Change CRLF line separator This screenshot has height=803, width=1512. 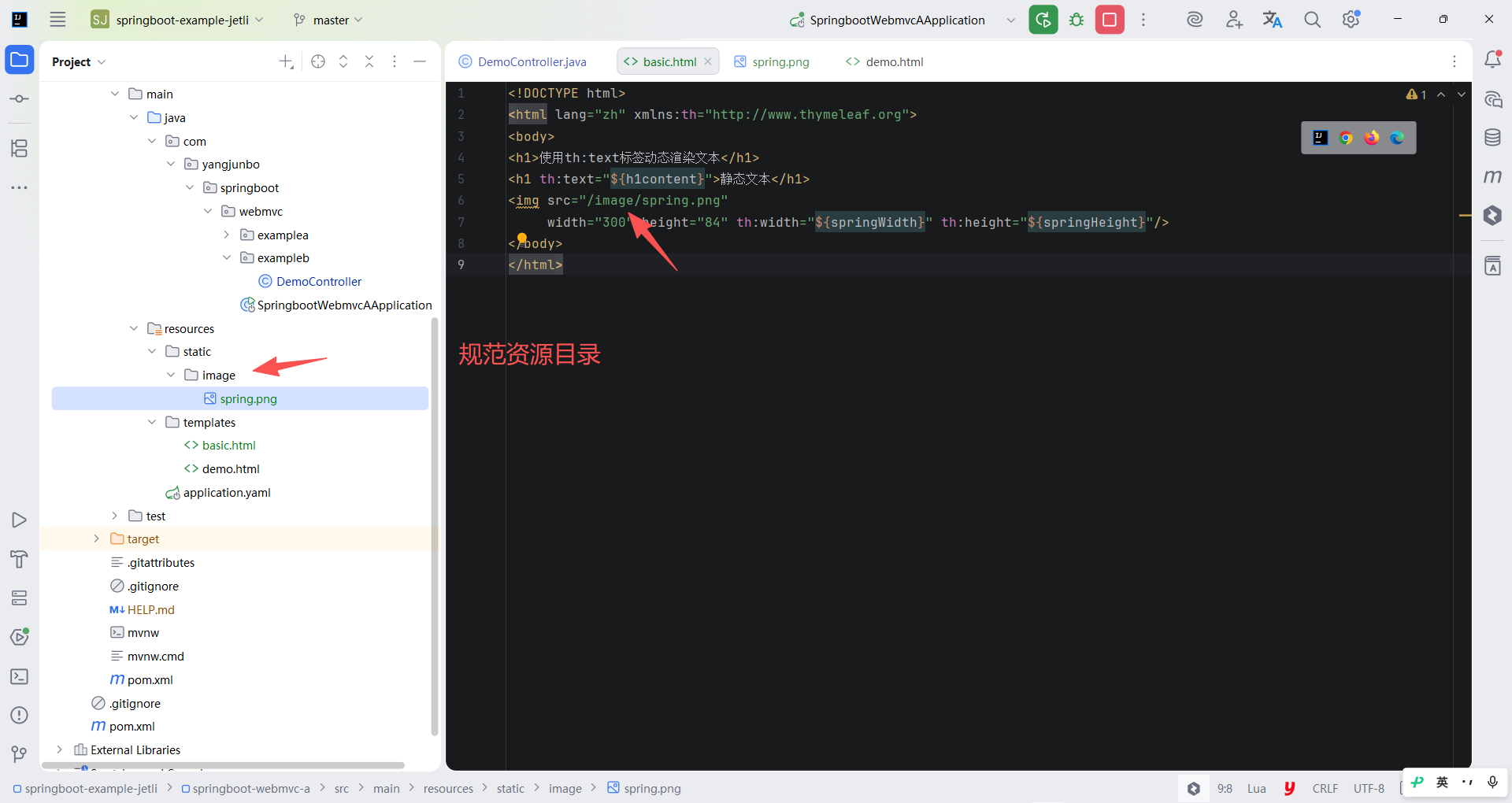point(1325,788)
